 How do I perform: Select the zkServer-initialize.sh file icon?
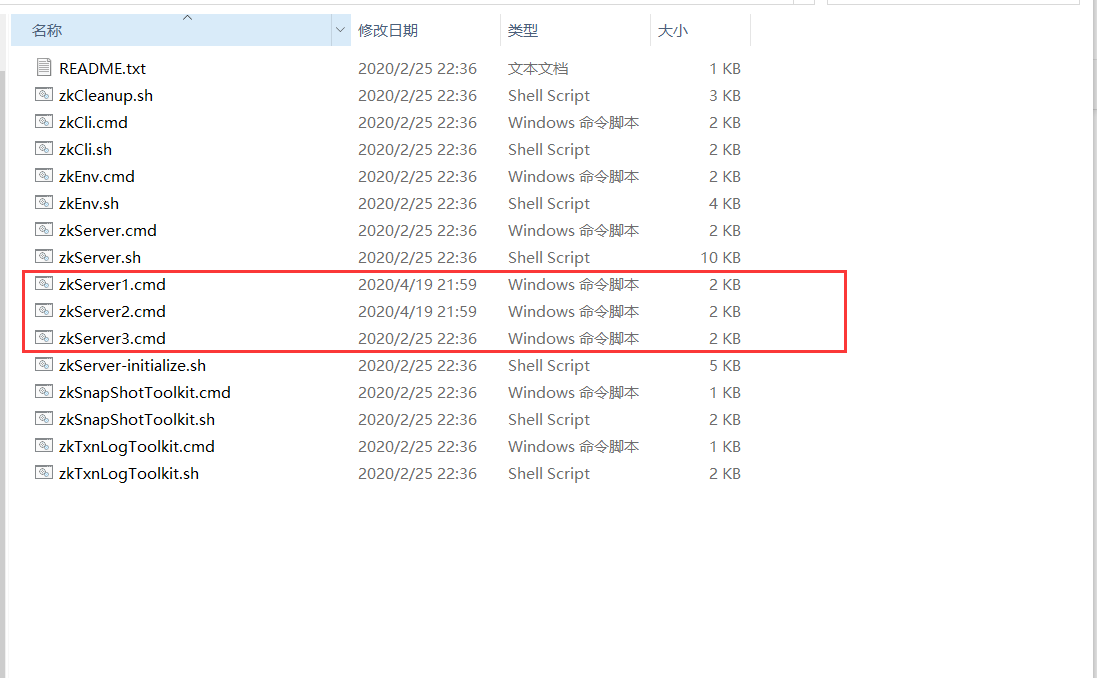[x=43, y=365]
